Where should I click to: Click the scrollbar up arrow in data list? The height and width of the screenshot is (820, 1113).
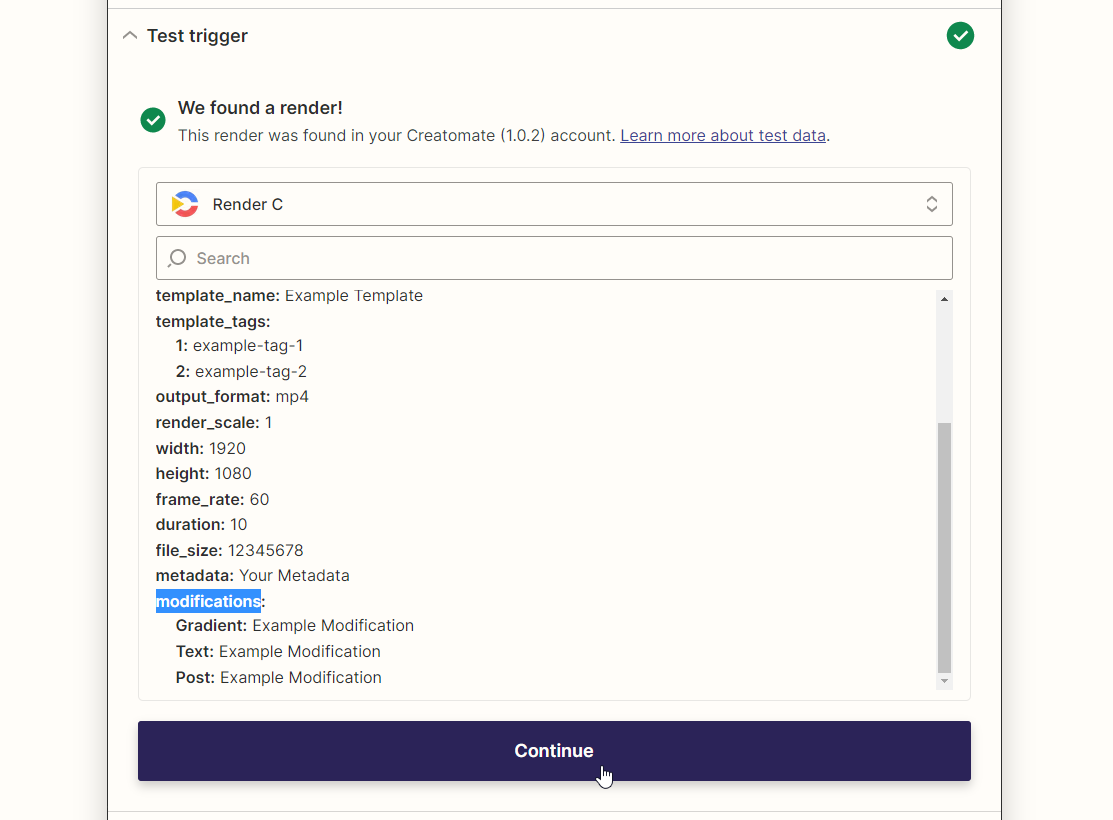(944, 300)
